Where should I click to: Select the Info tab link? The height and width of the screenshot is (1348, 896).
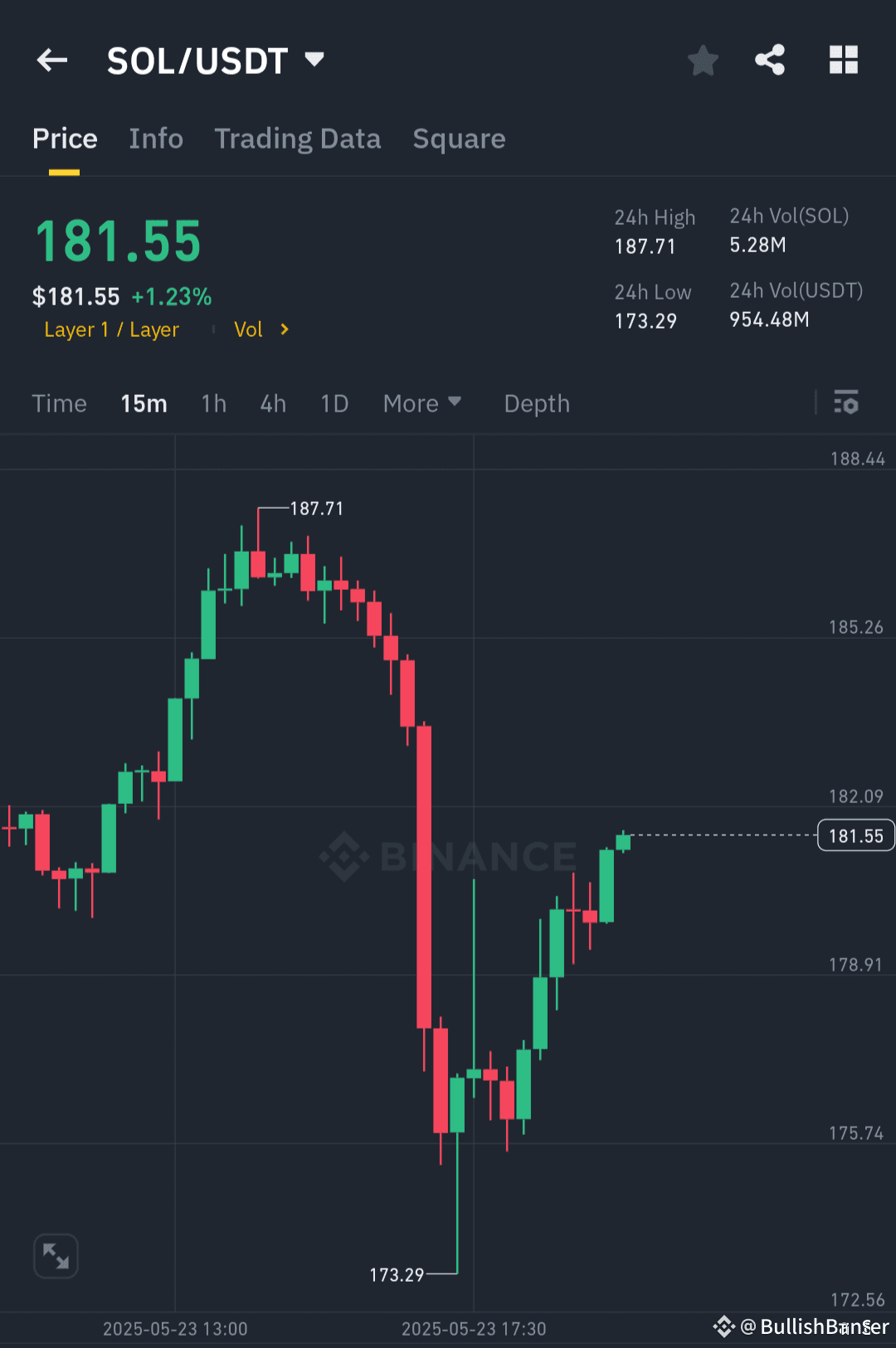pos(156,139)
